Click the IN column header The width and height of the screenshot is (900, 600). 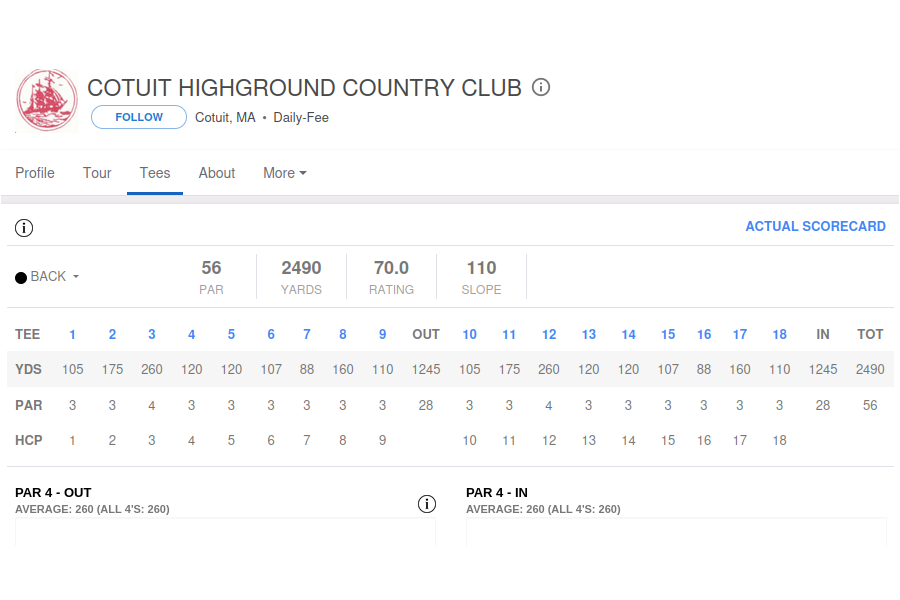point(823,335)
